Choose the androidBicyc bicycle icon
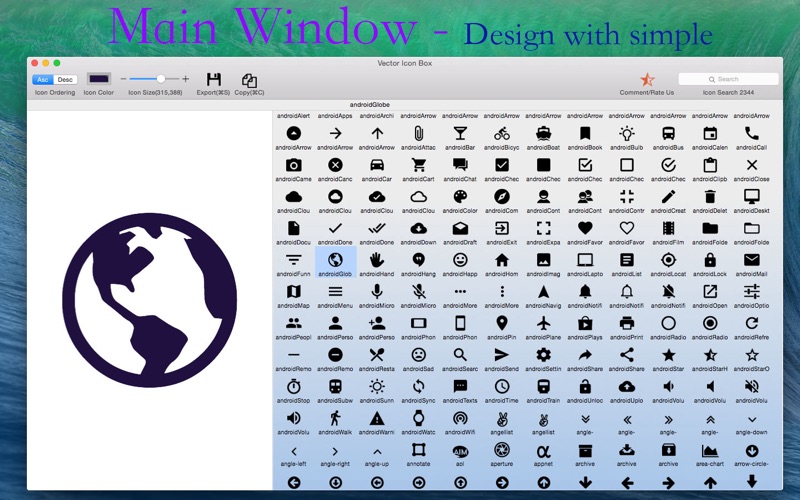 (502, 134)
